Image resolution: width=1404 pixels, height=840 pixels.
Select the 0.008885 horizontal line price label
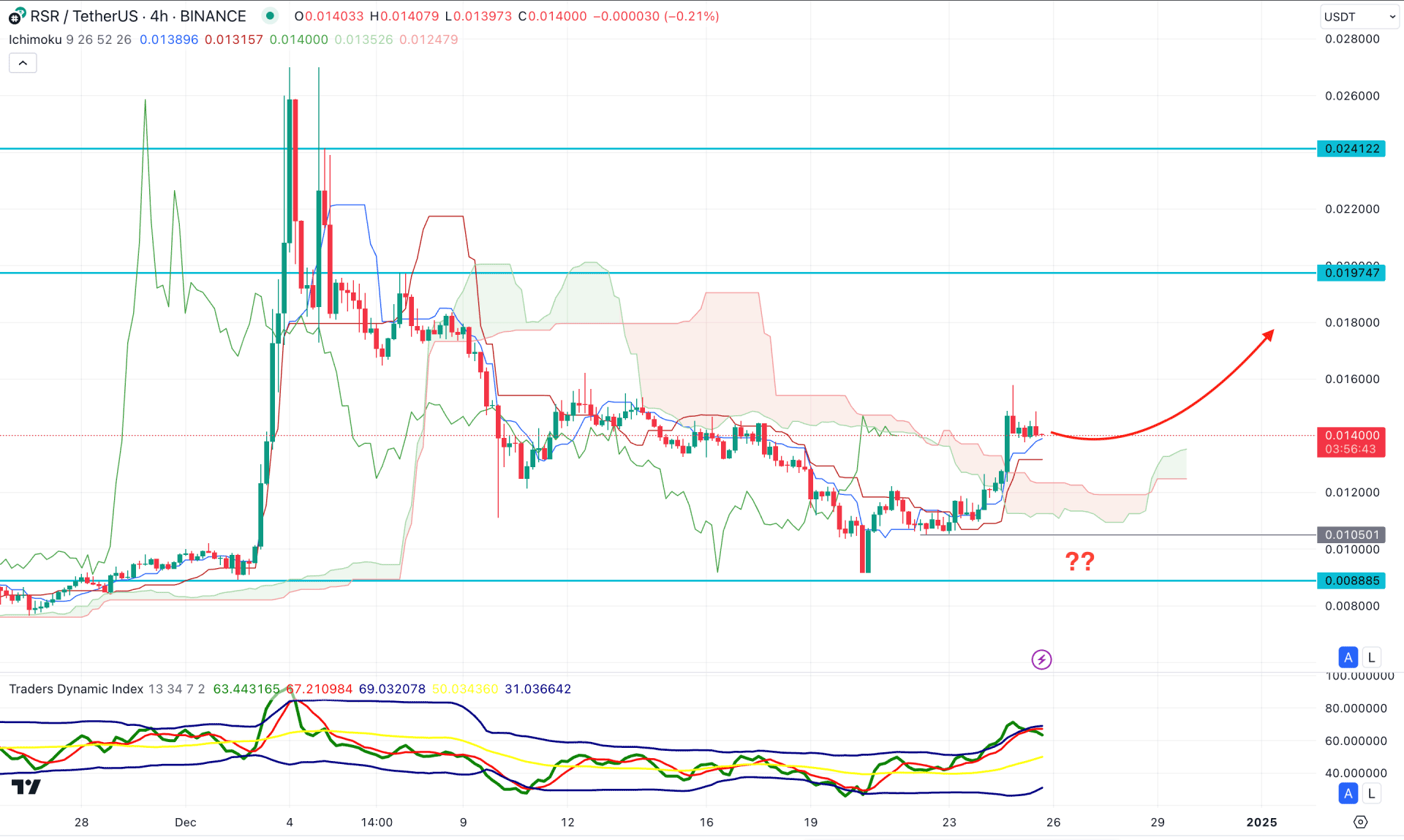tap(1351, 580)
